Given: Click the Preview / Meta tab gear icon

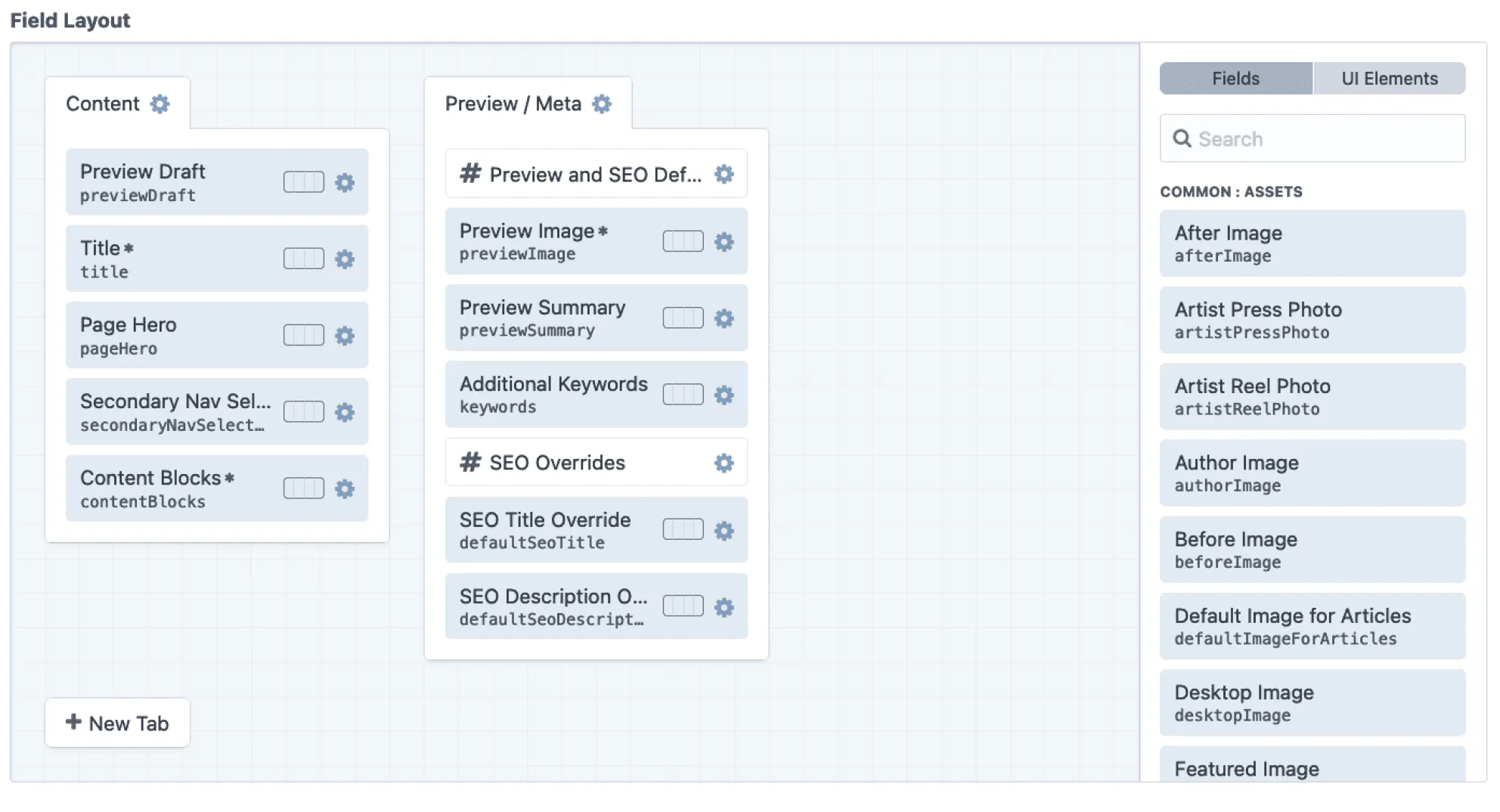Looking at the screenshot, I should click(602, 104).
